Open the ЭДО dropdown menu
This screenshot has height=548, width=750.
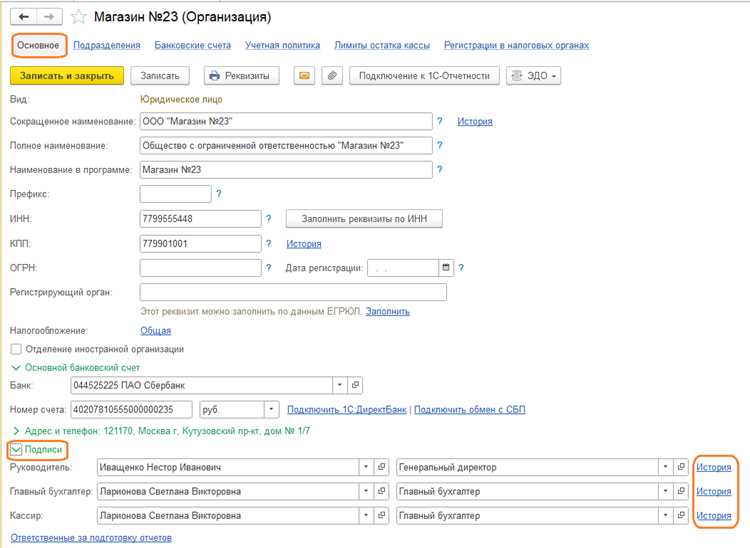coord(533,76)
